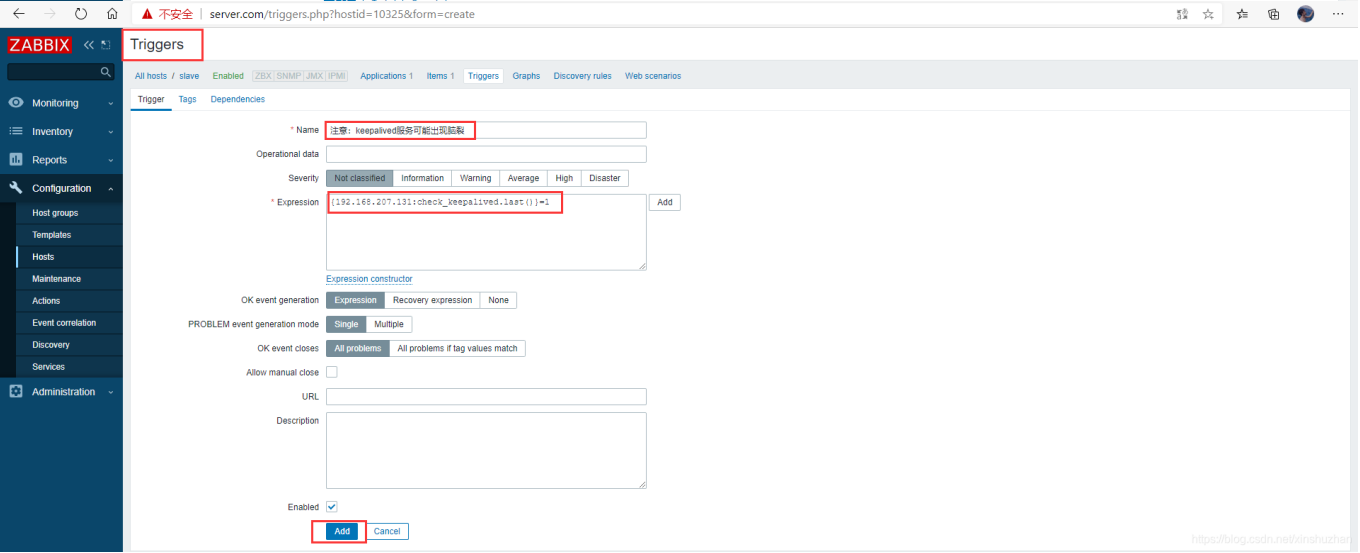Click Add button beside Expression field
This screenshot has width=1360, height=553.
point(665,202)
